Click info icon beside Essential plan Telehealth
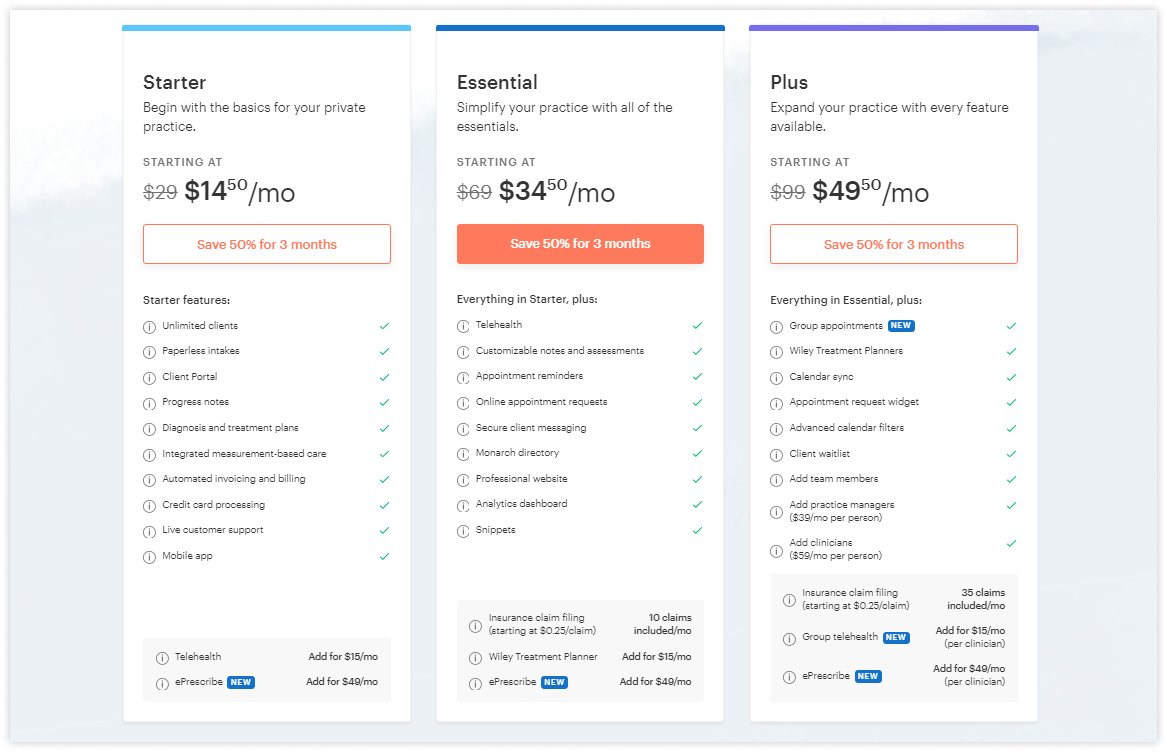 (463, 327)
